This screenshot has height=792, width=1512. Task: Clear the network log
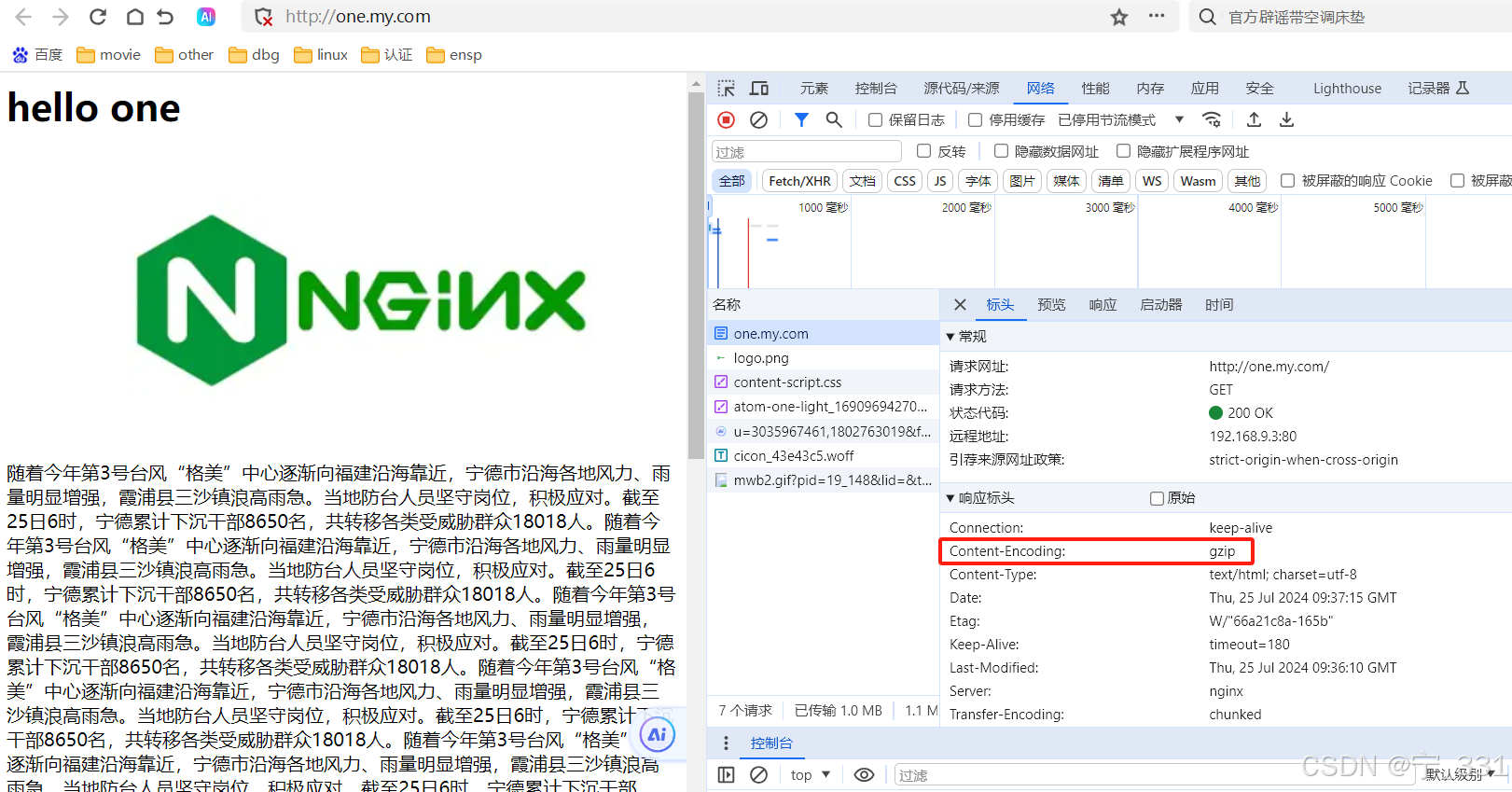click(759, 119)
